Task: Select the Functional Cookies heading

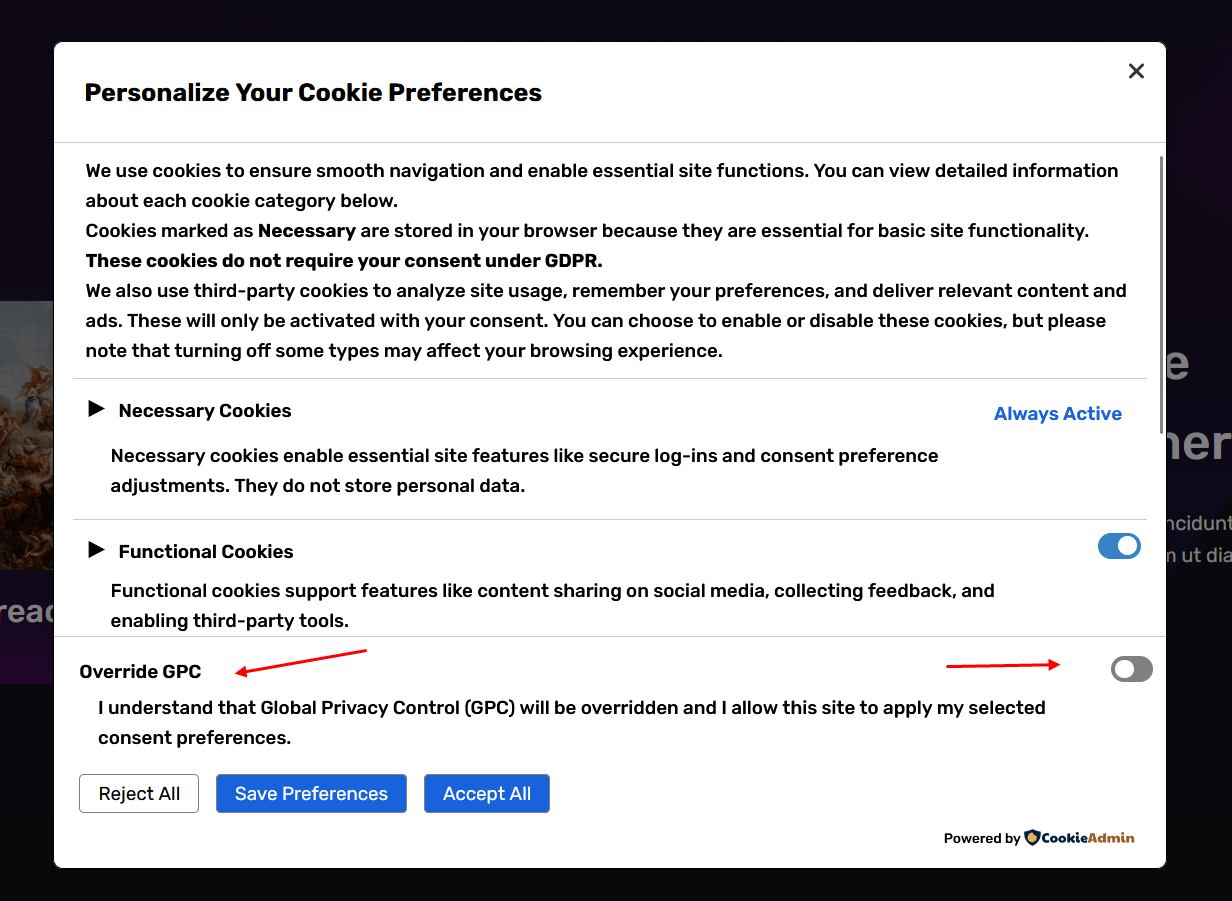Action: (x=206, y=552)
